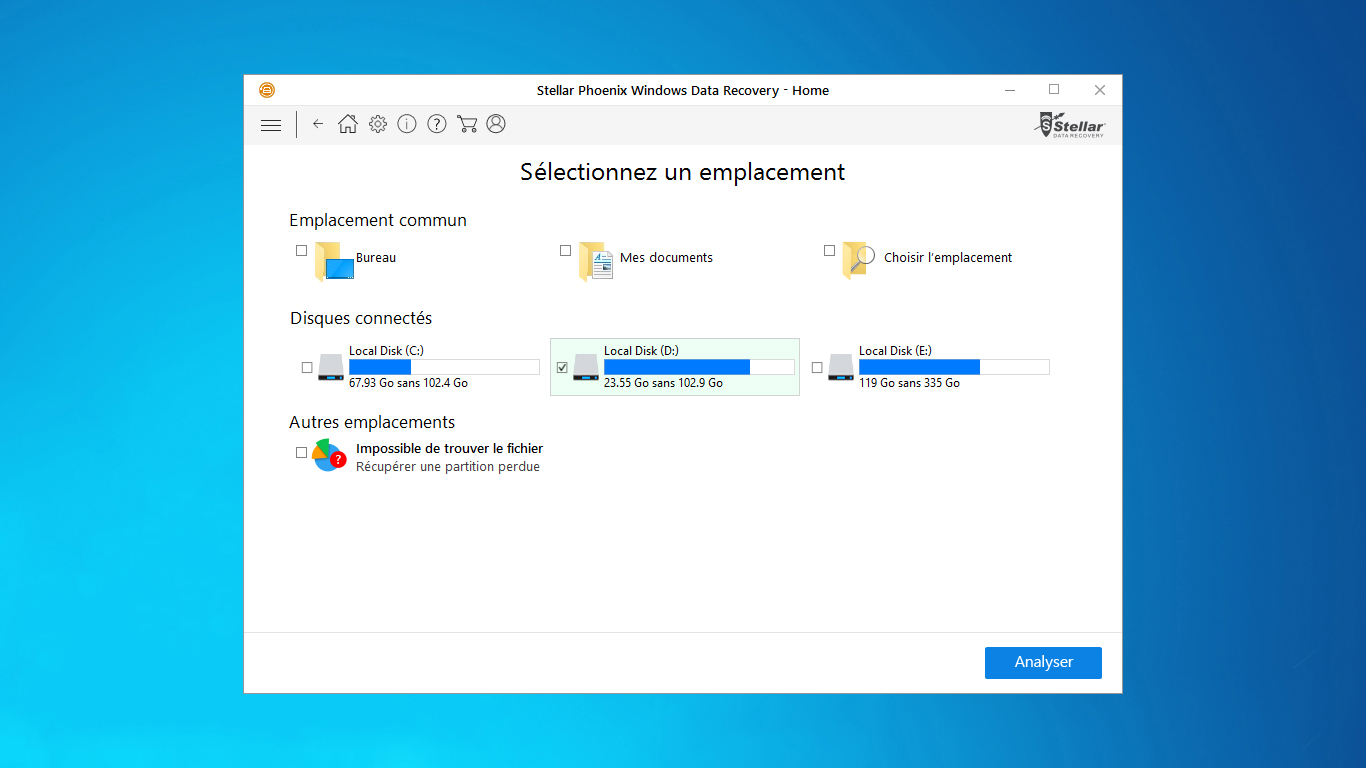Show info via circled i icon
Screen dimensions: 1366x768
(407, 124)
